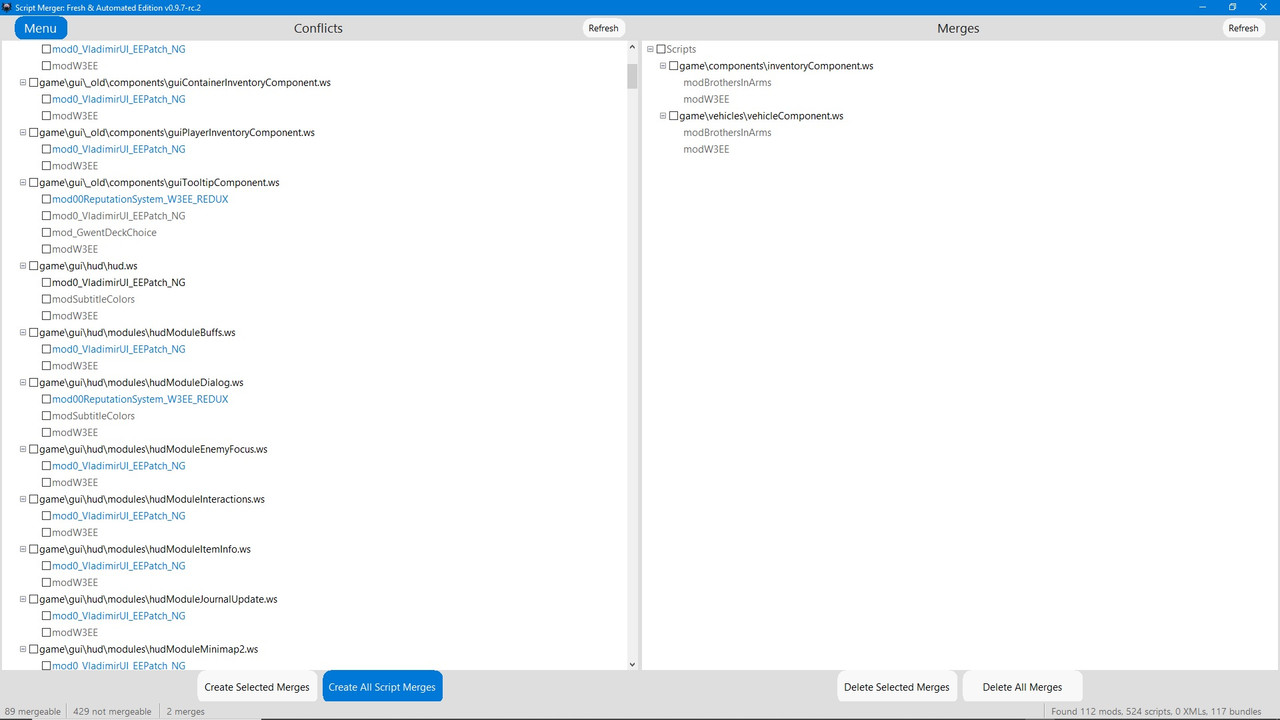Click scroll down arrow in Conflicts list

[632, 664]
